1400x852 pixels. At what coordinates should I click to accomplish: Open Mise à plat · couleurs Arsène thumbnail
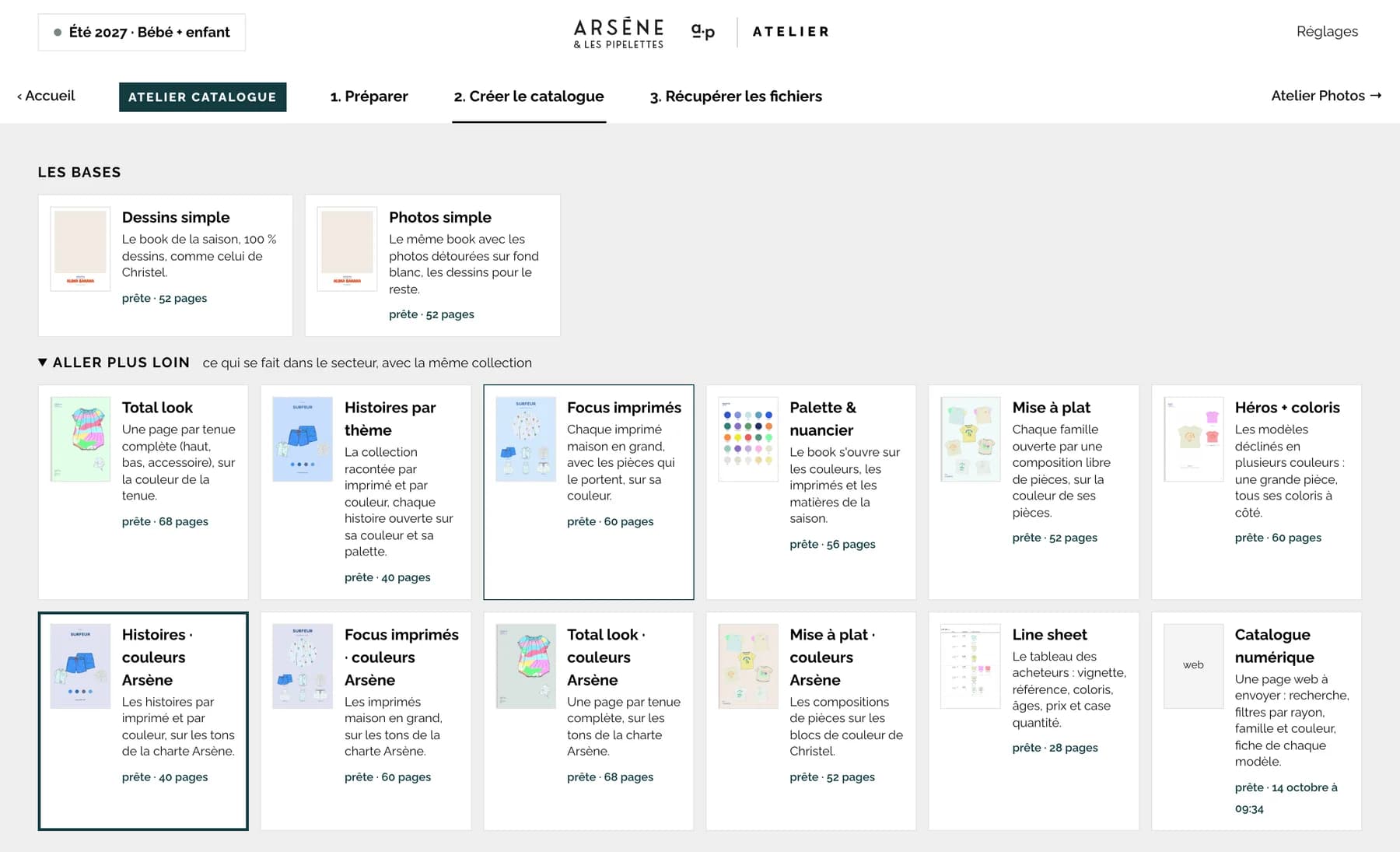click(x=748, y=666)
